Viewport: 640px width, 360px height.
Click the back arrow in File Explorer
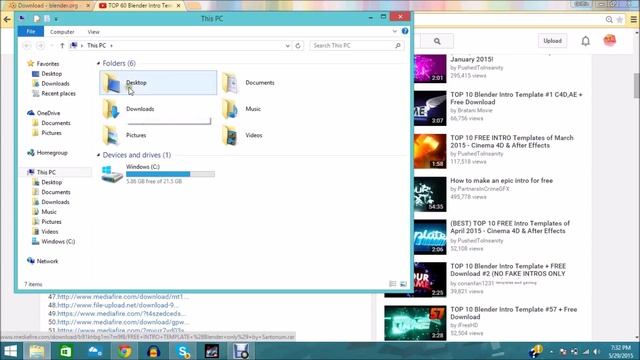27,46
